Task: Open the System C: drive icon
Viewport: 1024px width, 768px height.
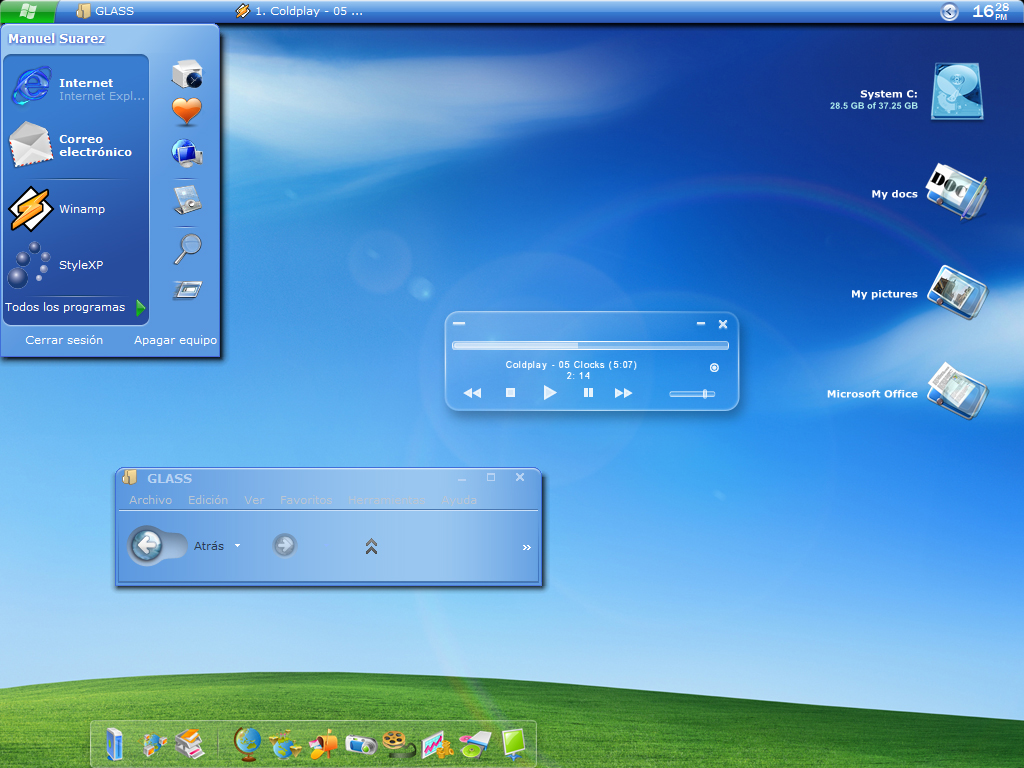Action: 957,91
